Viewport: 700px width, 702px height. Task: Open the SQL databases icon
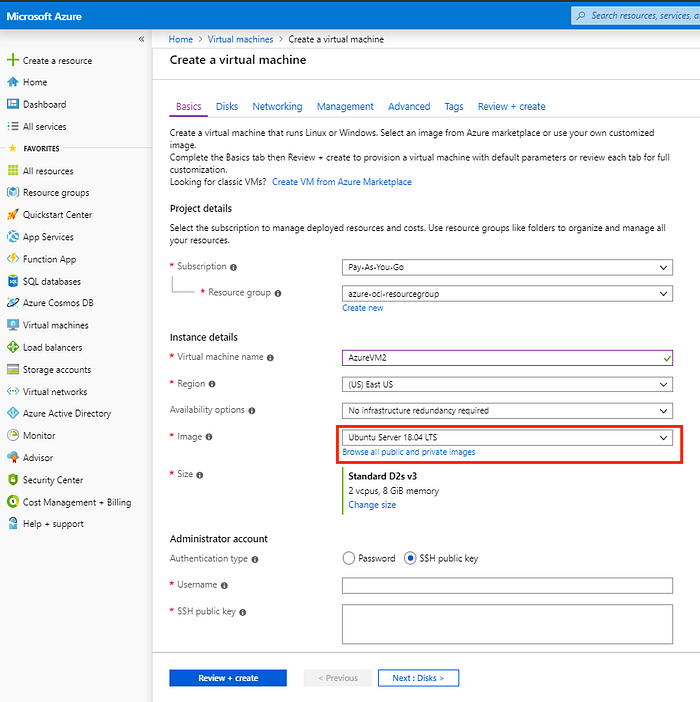click(x=13, y=281)
